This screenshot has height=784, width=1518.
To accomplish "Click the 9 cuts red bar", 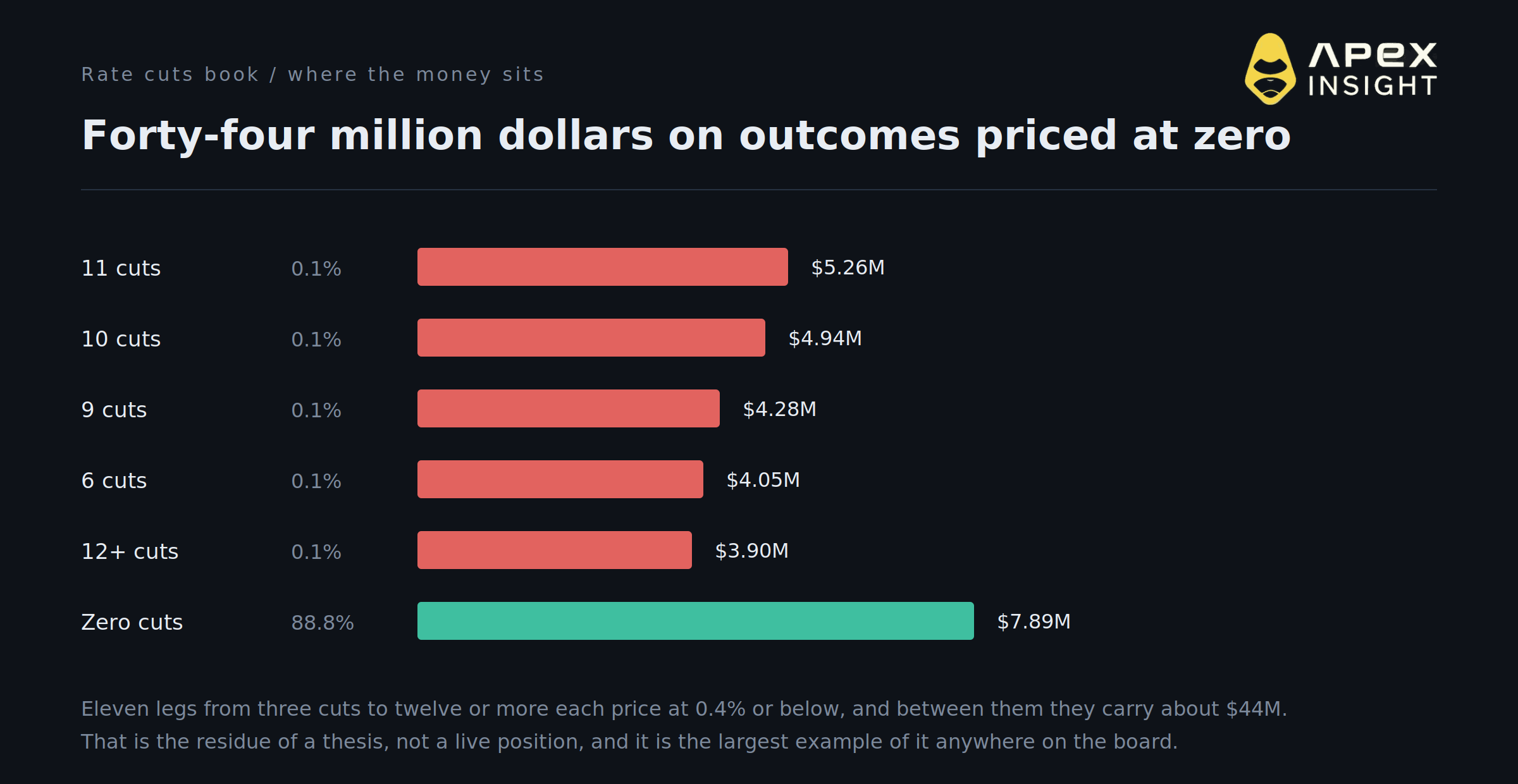I will [x=568, y=408].
